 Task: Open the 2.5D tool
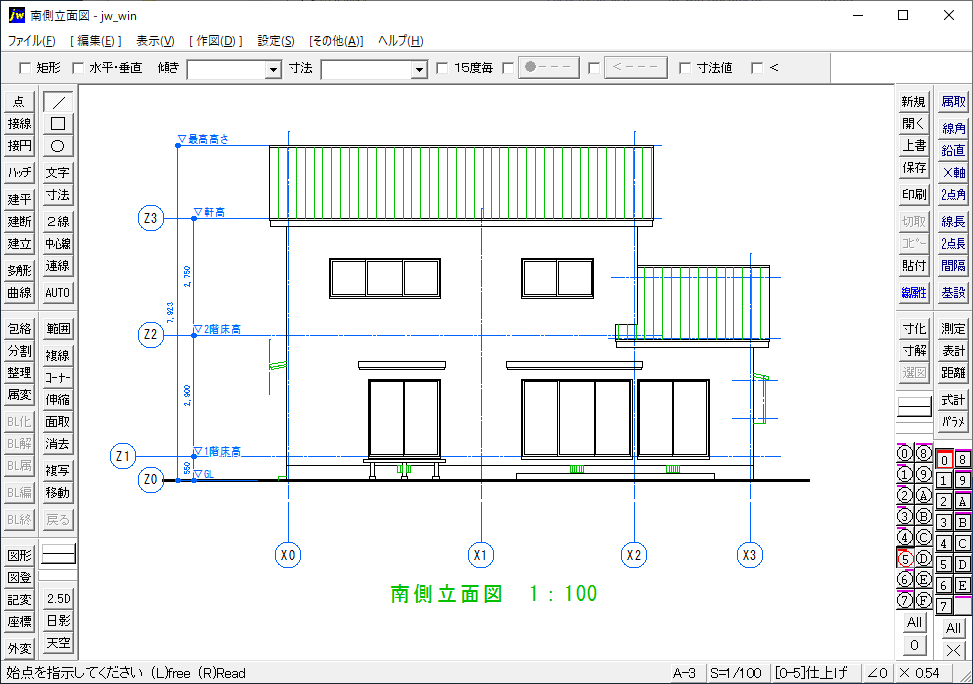tap(57, 598)
